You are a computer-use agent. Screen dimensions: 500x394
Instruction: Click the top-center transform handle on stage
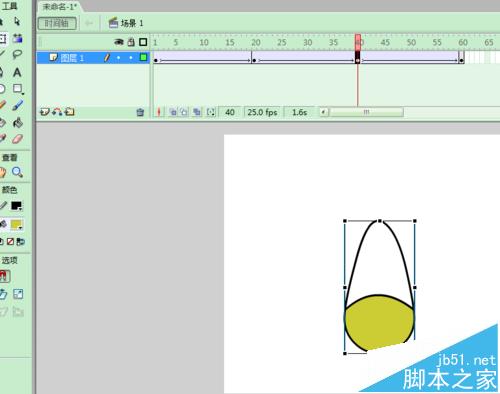point(380,221)
